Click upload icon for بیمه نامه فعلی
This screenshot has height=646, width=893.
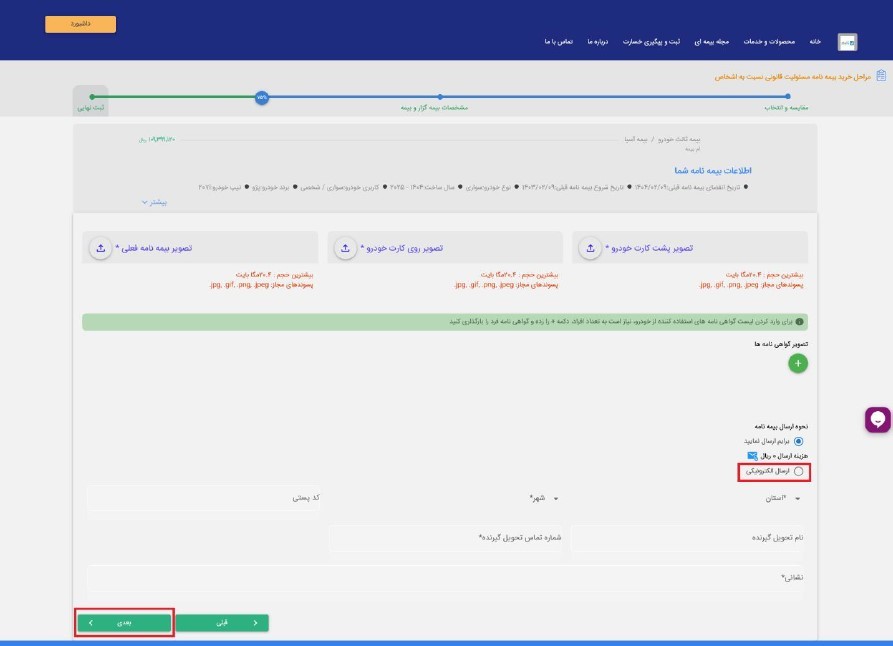100,247
